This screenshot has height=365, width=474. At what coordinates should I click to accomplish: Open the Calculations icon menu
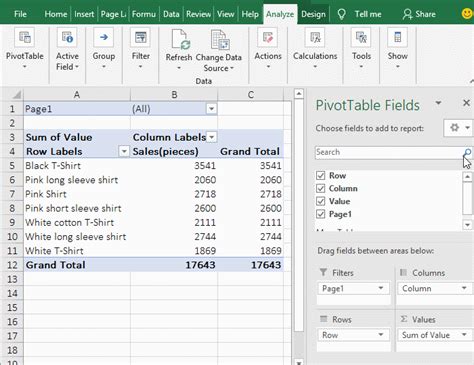click(x=315, y=38)
